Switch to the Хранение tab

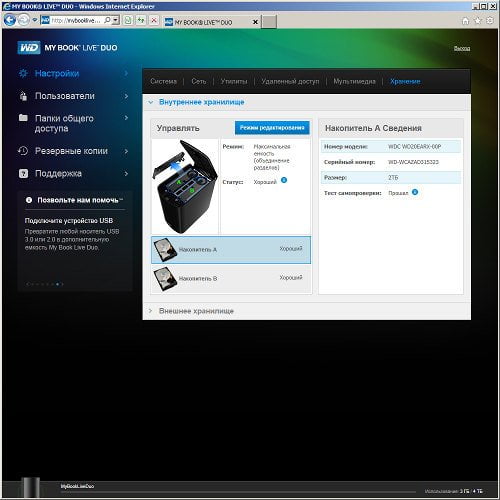tap(405, 81)
